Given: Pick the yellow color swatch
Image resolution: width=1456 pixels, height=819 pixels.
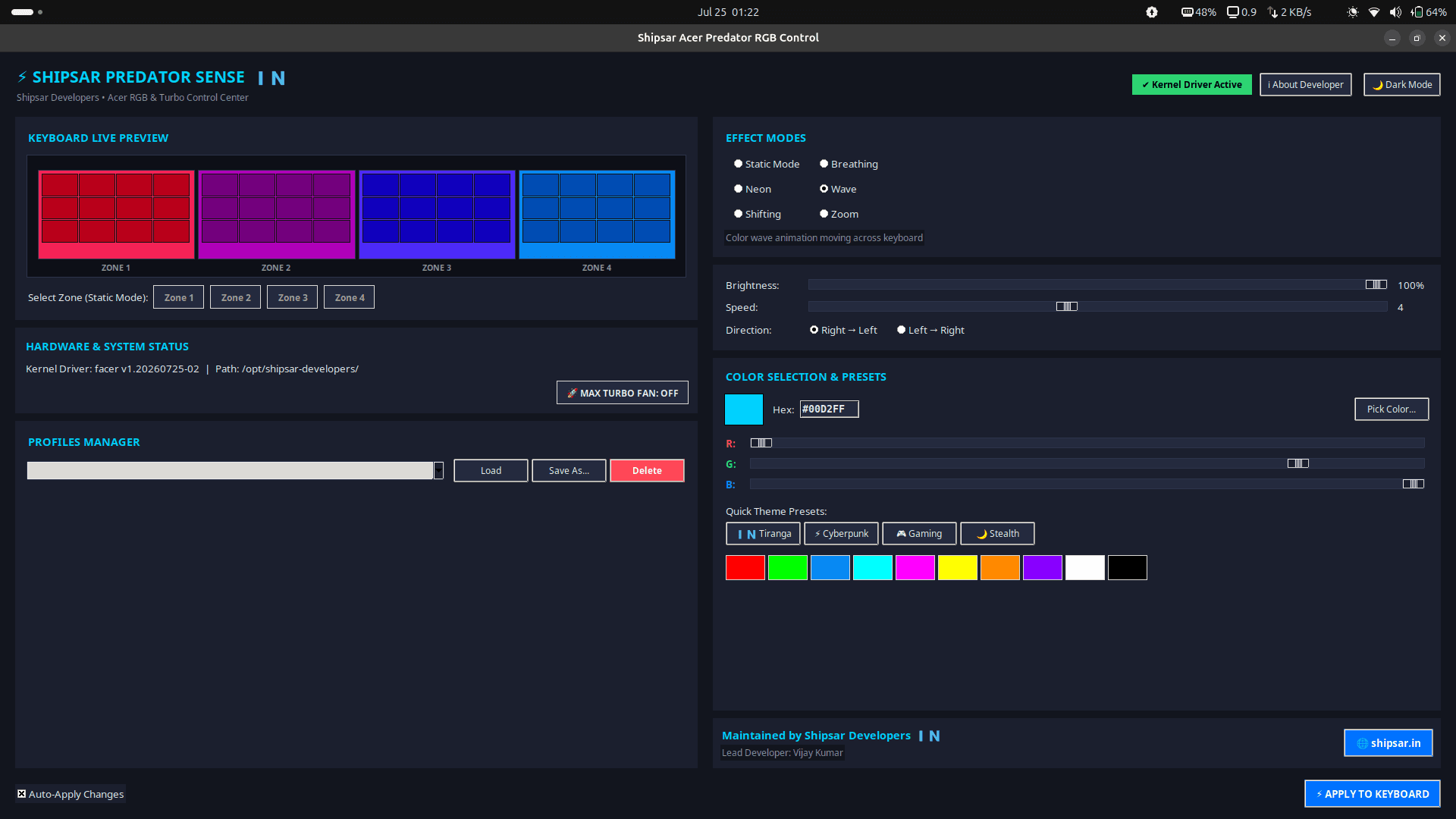Looking at the screenshot, I should pos(958,567).
